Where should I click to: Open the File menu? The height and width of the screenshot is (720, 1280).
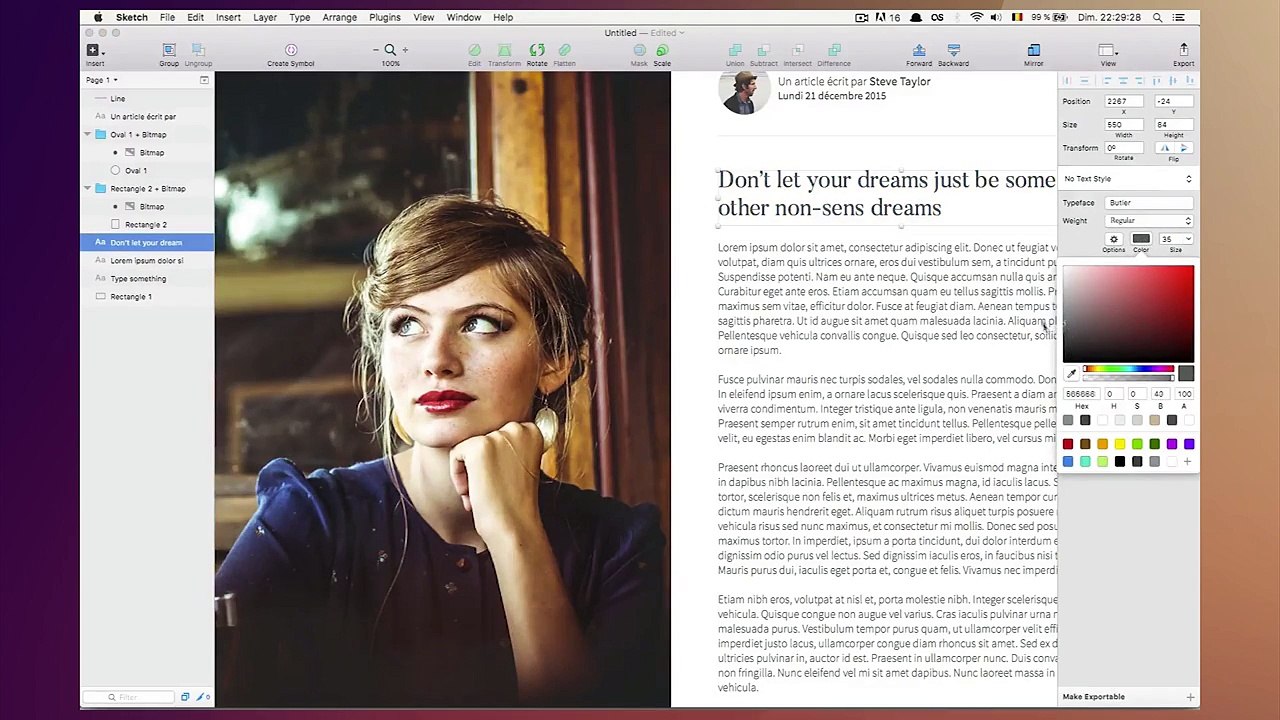(x=167, y=17)
